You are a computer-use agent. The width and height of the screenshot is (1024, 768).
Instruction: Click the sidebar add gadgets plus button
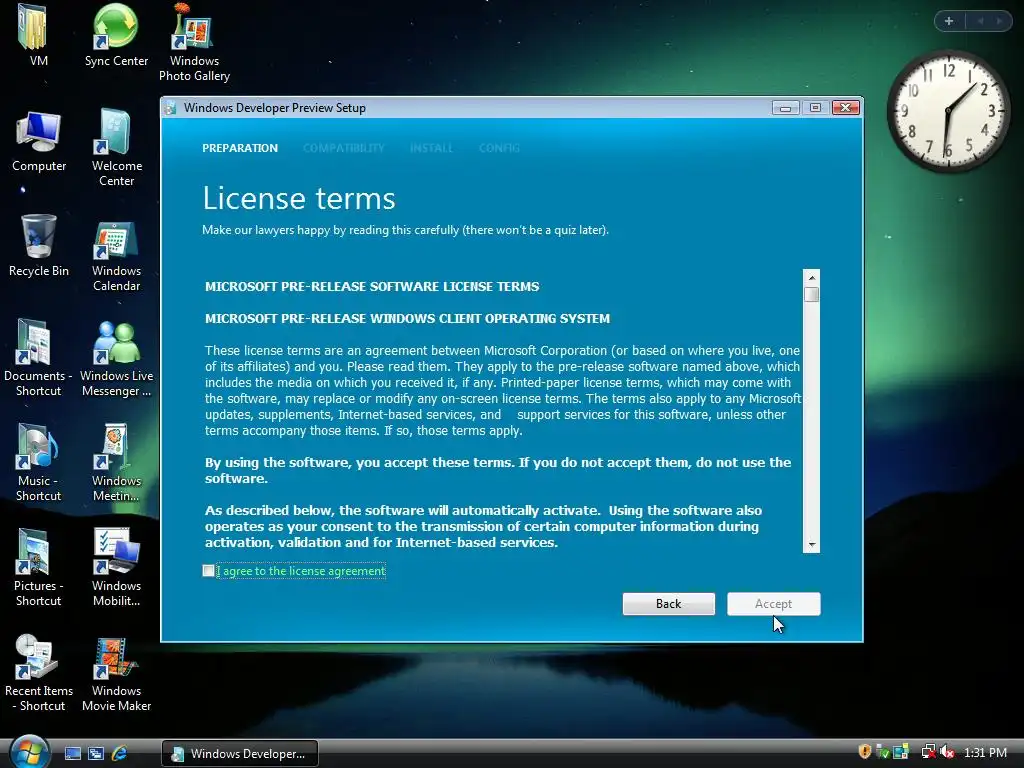[949, 21]
